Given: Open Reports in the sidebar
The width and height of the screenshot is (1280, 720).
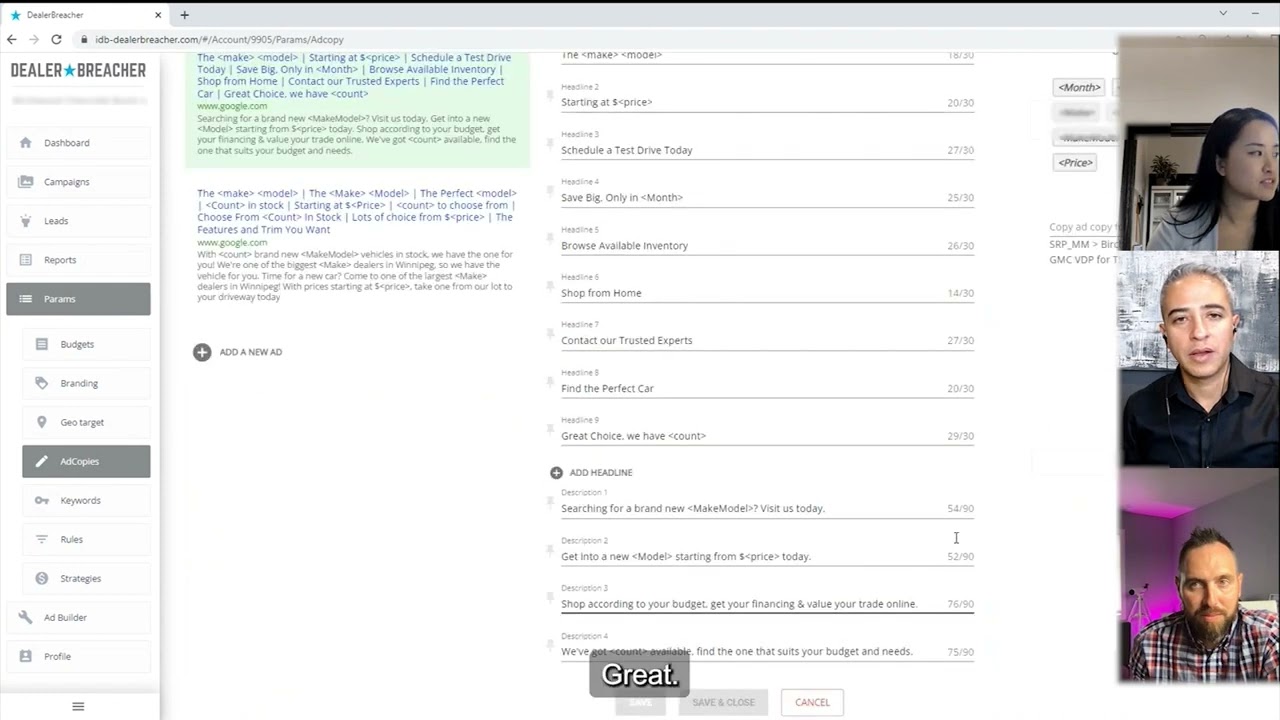Looking at the screenshot, I should (x=78, y=260).
